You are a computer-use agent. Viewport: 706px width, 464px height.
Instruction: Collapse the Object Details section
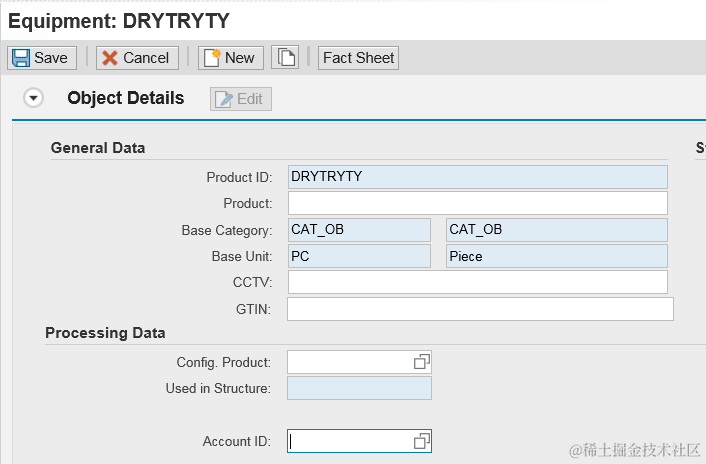[34, 98]
